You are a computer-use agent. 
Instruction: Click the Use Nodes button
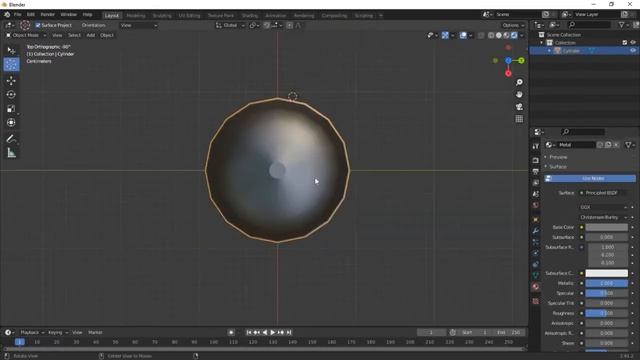click(x=590, y=178)
